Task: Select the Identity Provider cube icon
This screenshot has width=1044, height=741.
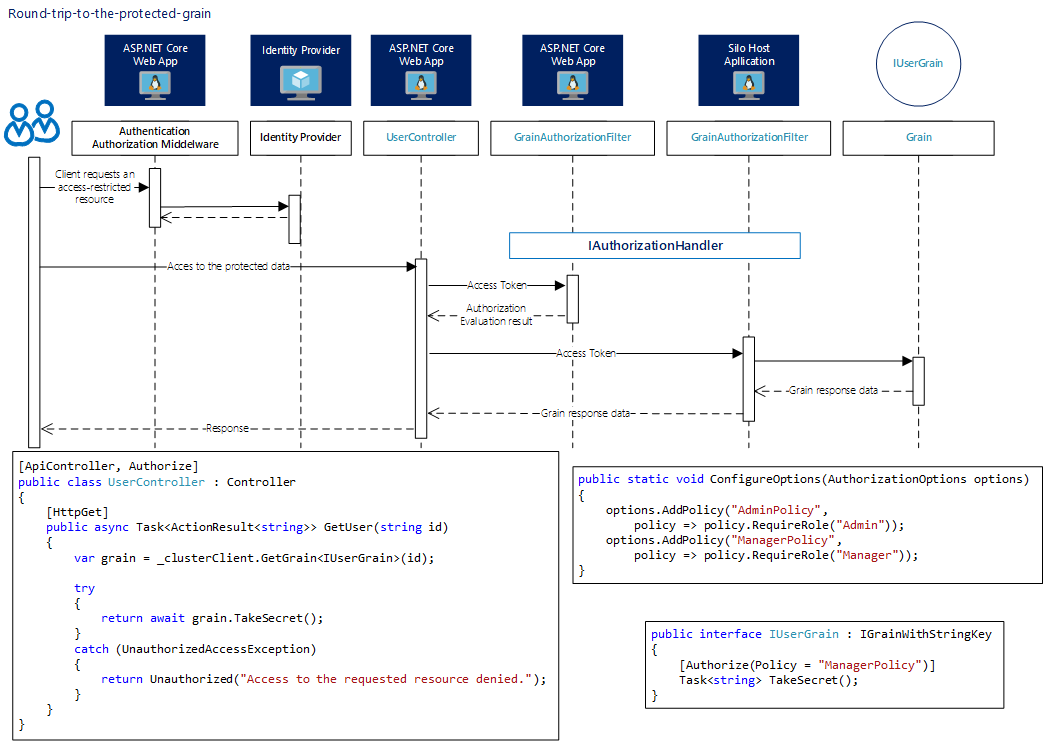Action: (x=300, y=79)
